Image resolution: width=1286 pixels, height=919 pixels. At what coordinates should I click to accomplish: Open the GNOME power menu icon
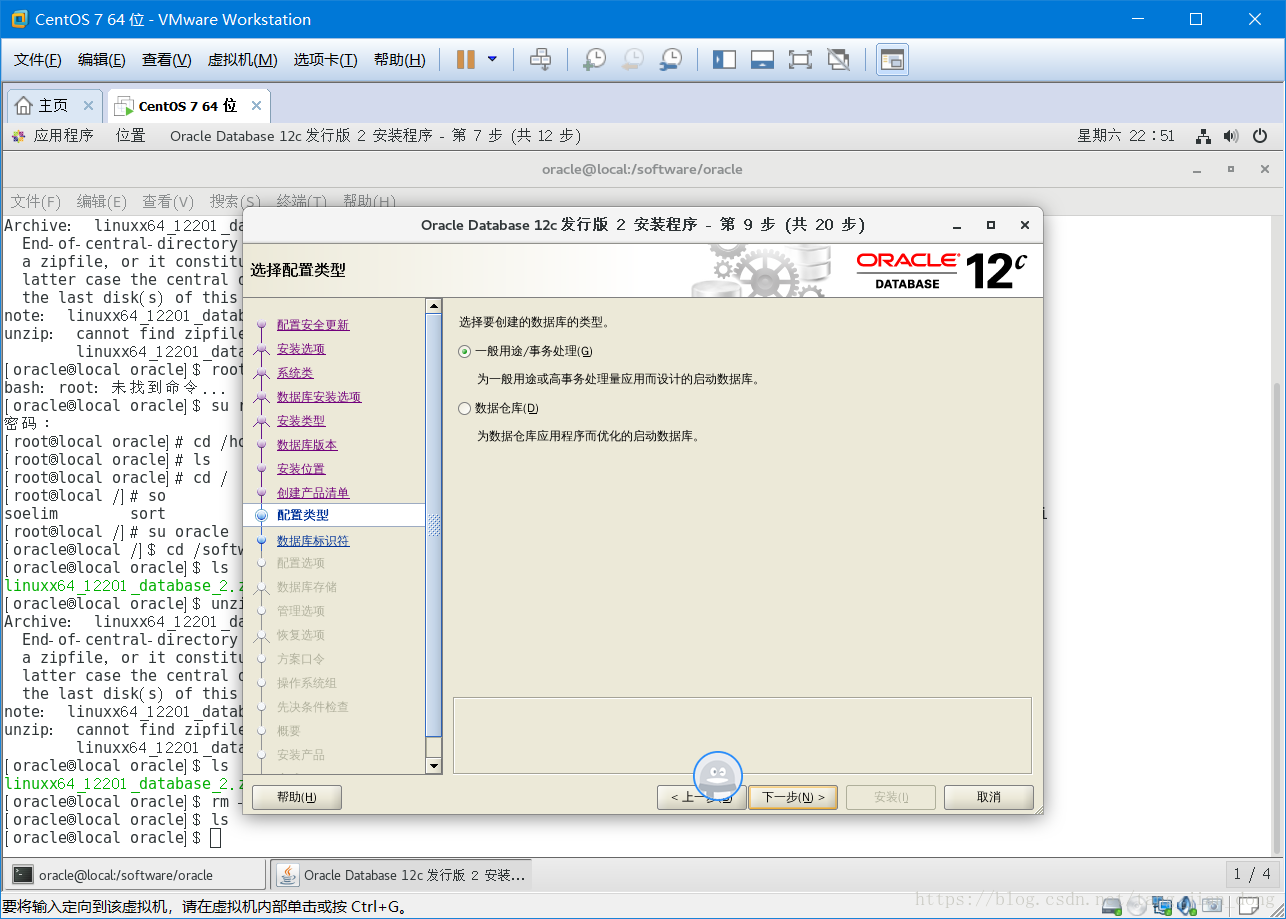pos(1260,136)
